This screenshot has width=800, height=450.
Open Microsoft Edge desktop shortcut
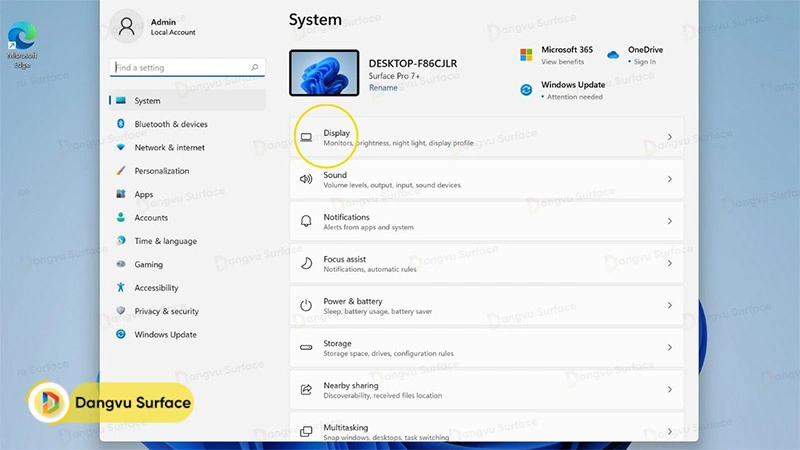(21, 42)
